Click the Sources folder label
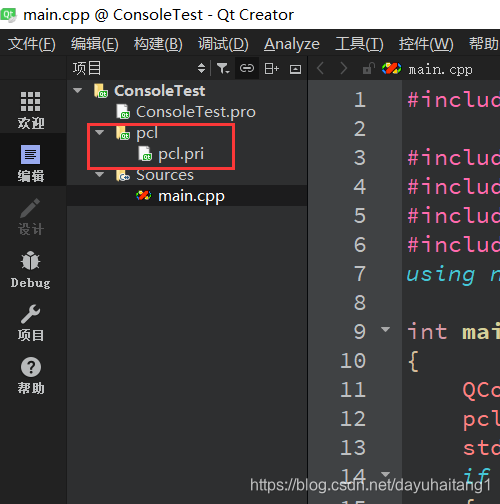 pos(165,175)
